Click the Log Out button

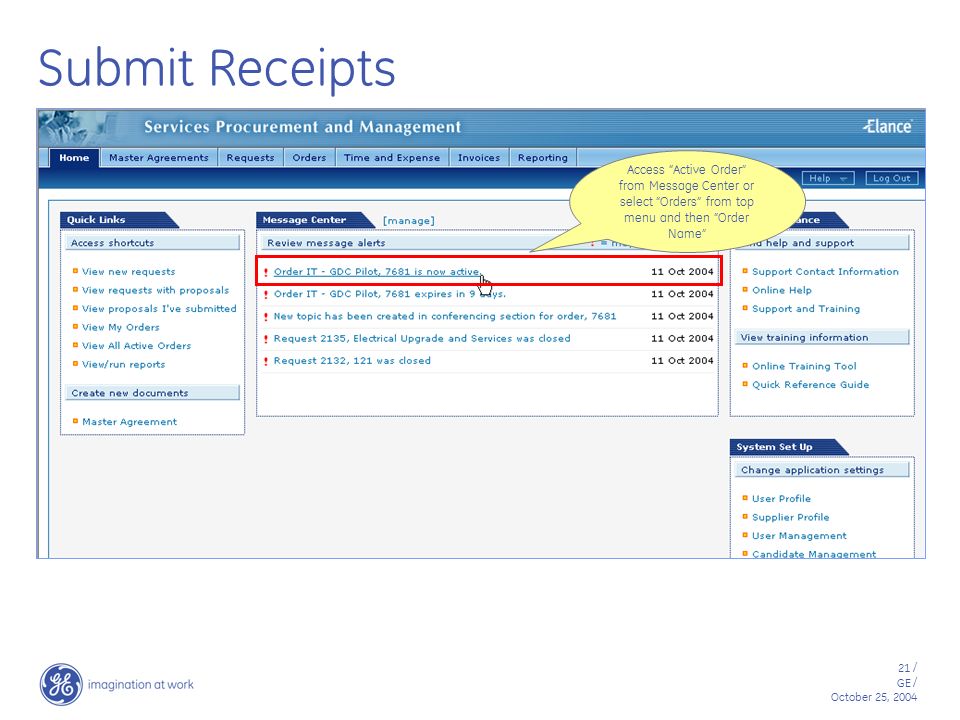(891, 178)
